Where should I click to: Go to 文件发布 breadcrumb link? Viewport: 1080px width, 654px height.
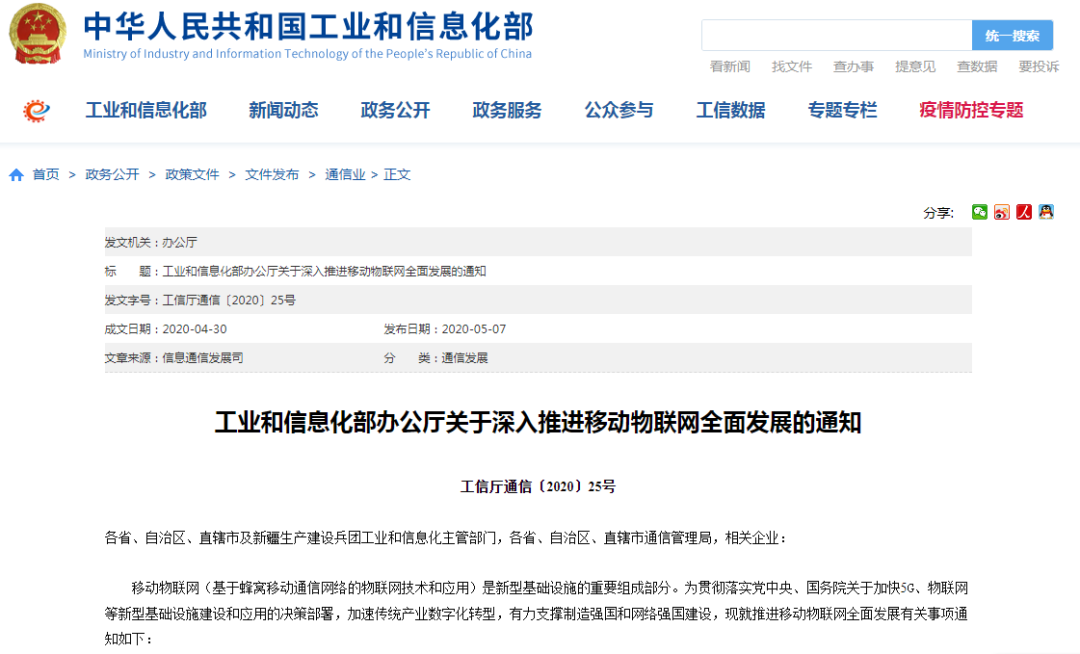pos(272,175)
